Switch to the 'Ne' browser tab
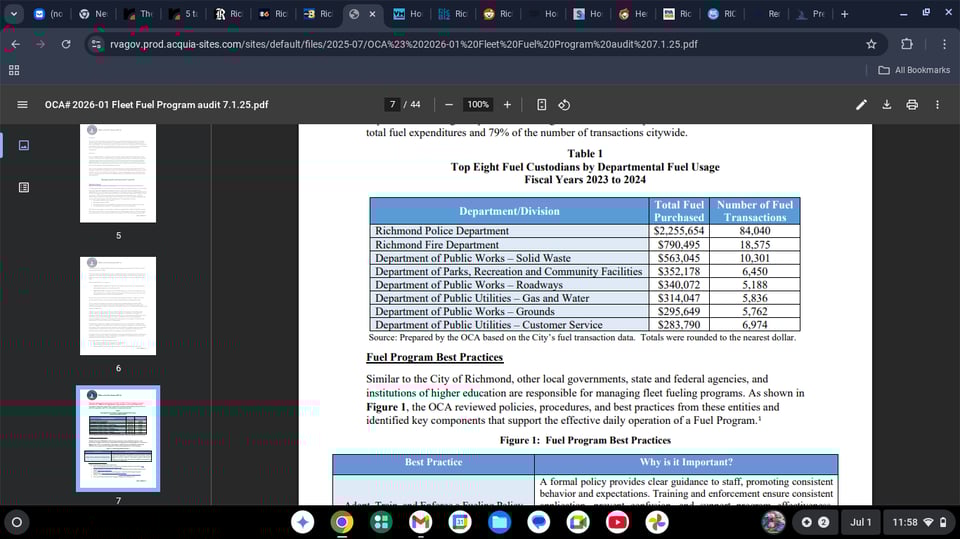Viewport: 960px width, 539px height. tap(93, 13)
